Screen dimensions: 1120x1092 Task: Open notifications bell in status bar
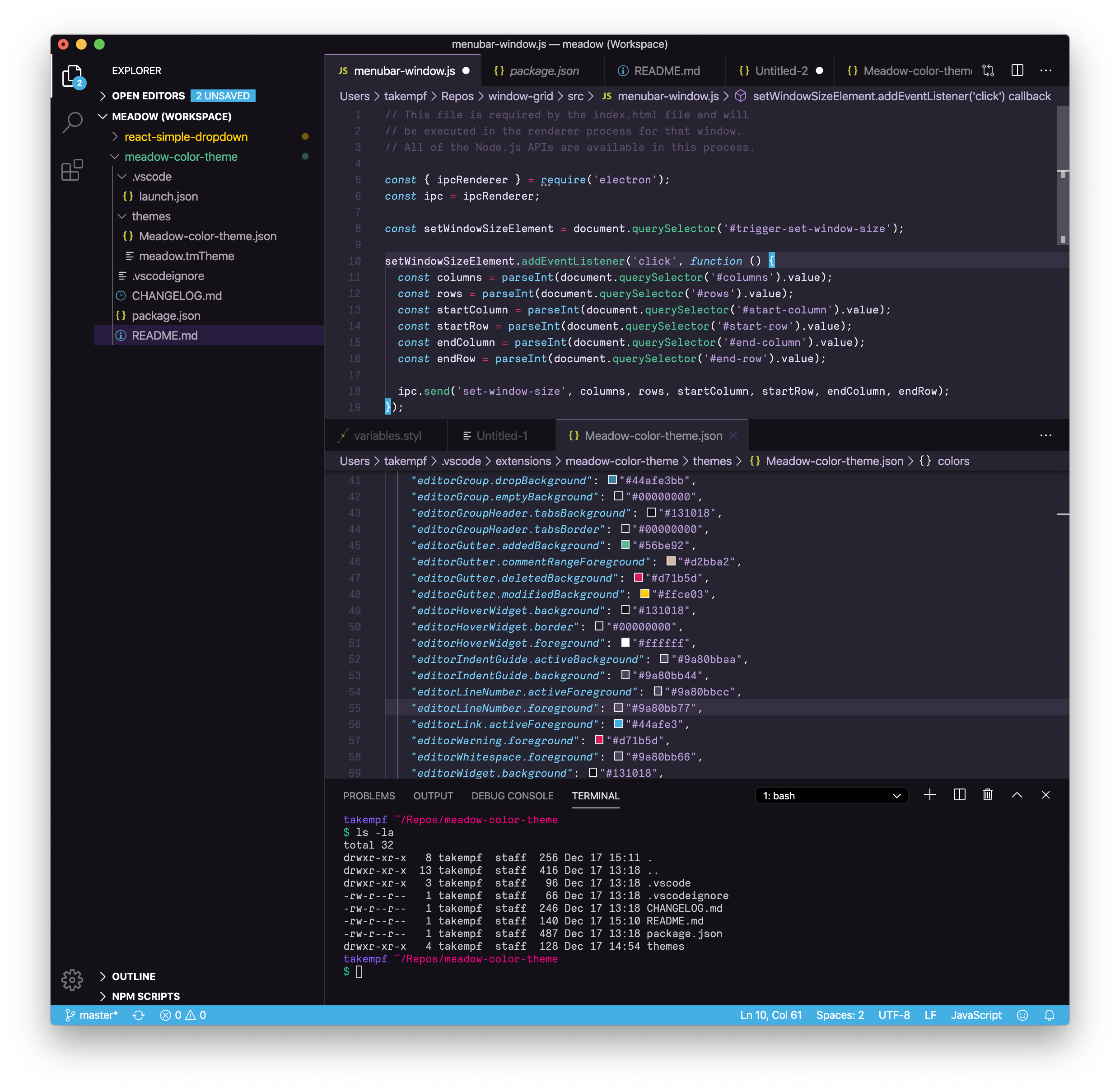(1050, 1015)
